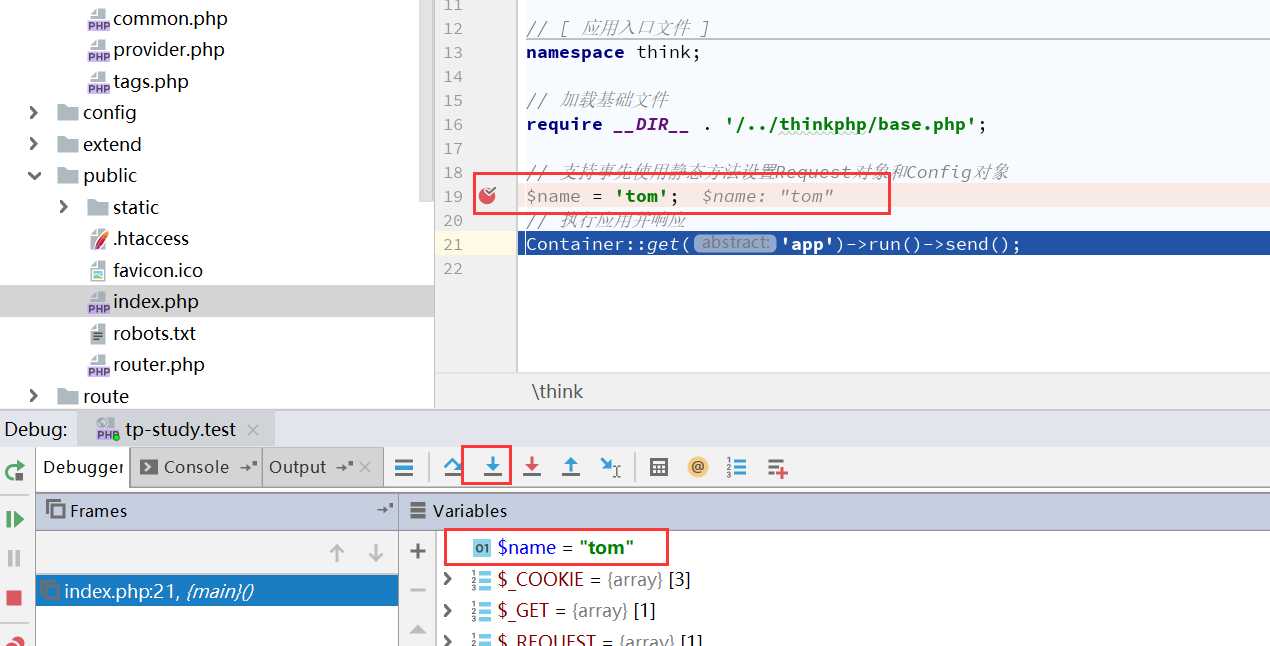
Task: Place cursor on namespace think line
Action: pyautogui.click(x=614, y=52)
